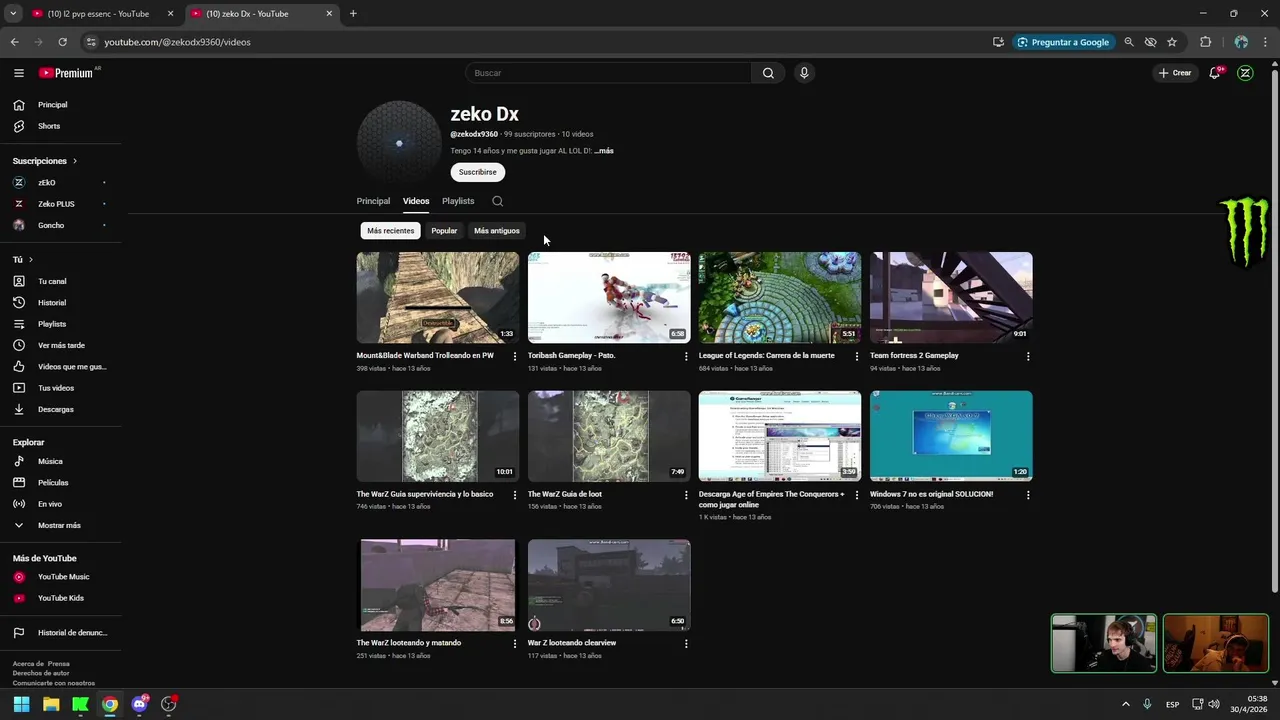Open YouTube Music link in sidebar

(61, 577)
